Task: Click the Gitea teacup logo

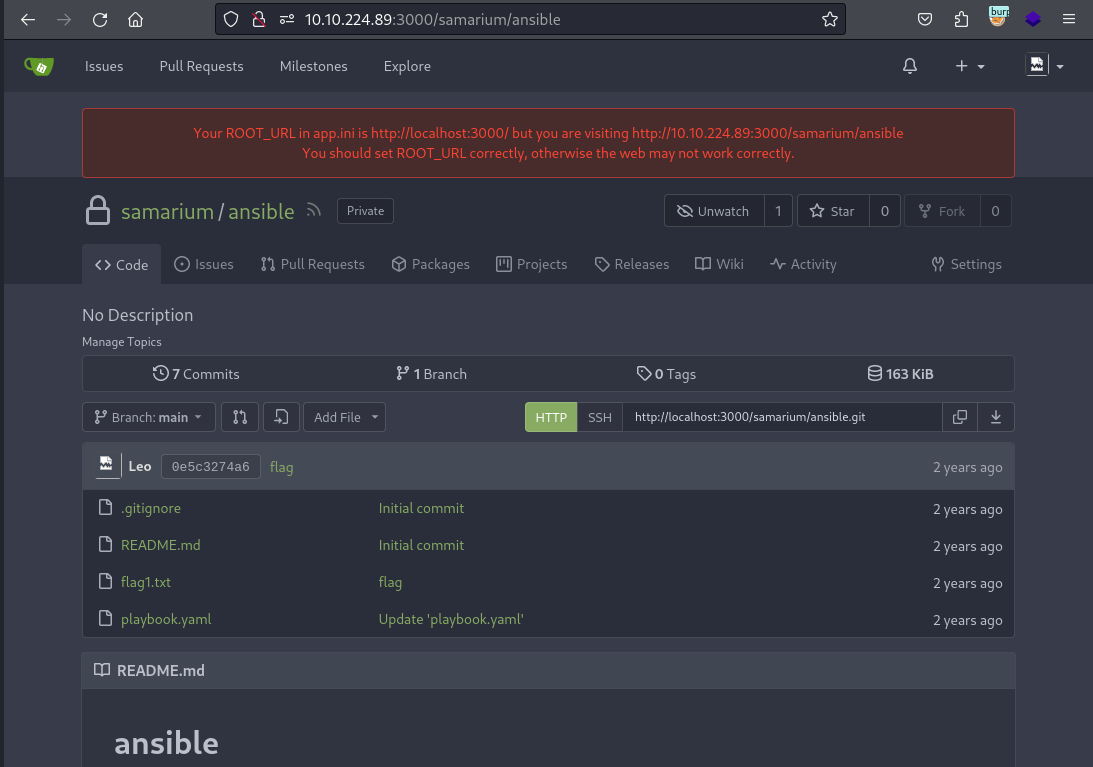Action: pyautogui.click(x=39, y=66)
